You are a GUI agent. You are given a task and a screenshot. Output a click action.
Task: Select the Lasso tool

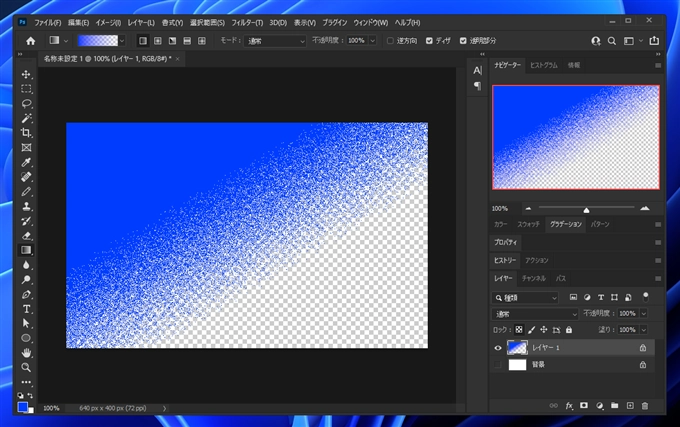[x=26, y=103]
